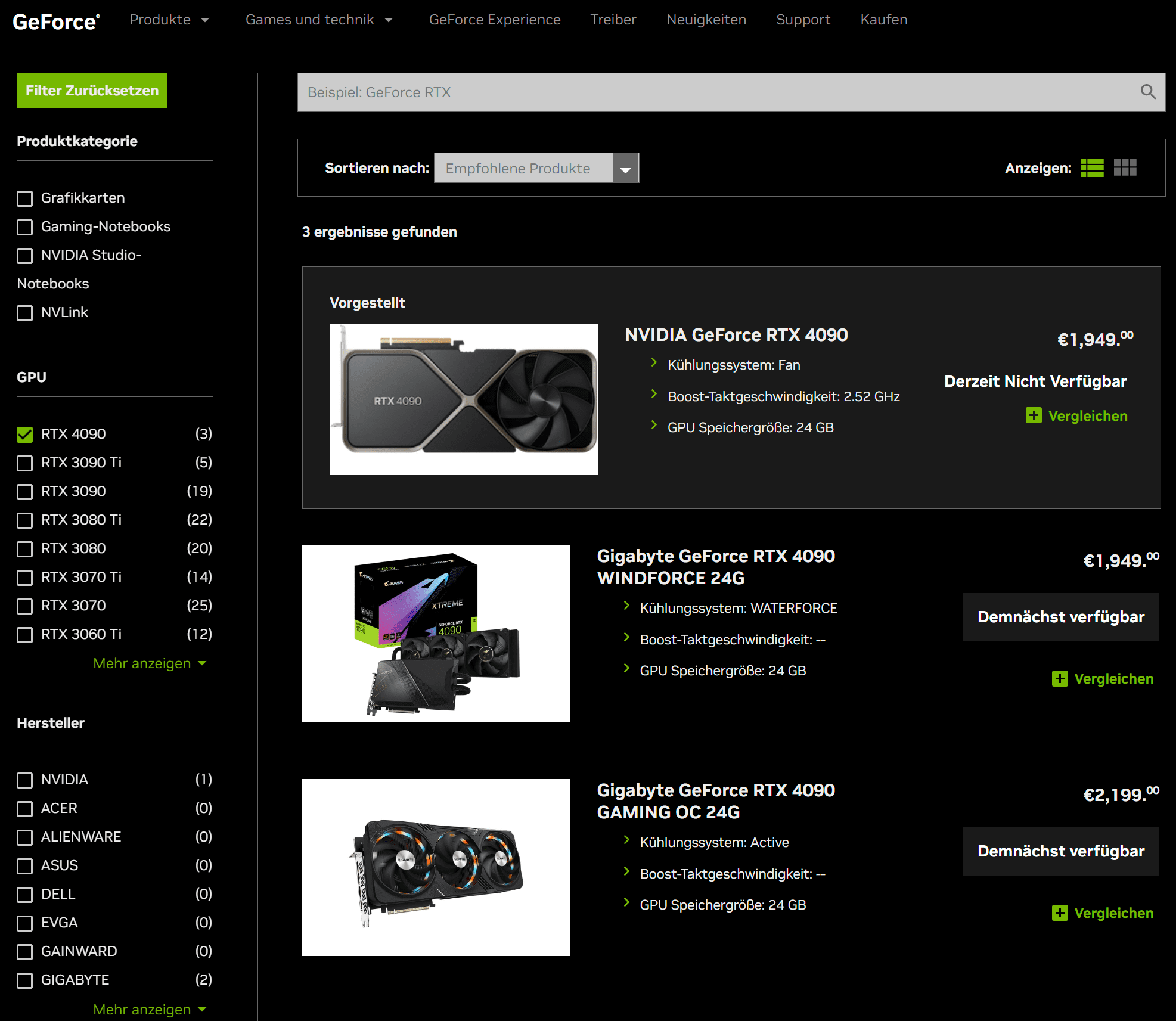Check the RTX 3090 Ti filter
The height and width of the screenshot is (1021, 1176).
(x=24, y=463)
